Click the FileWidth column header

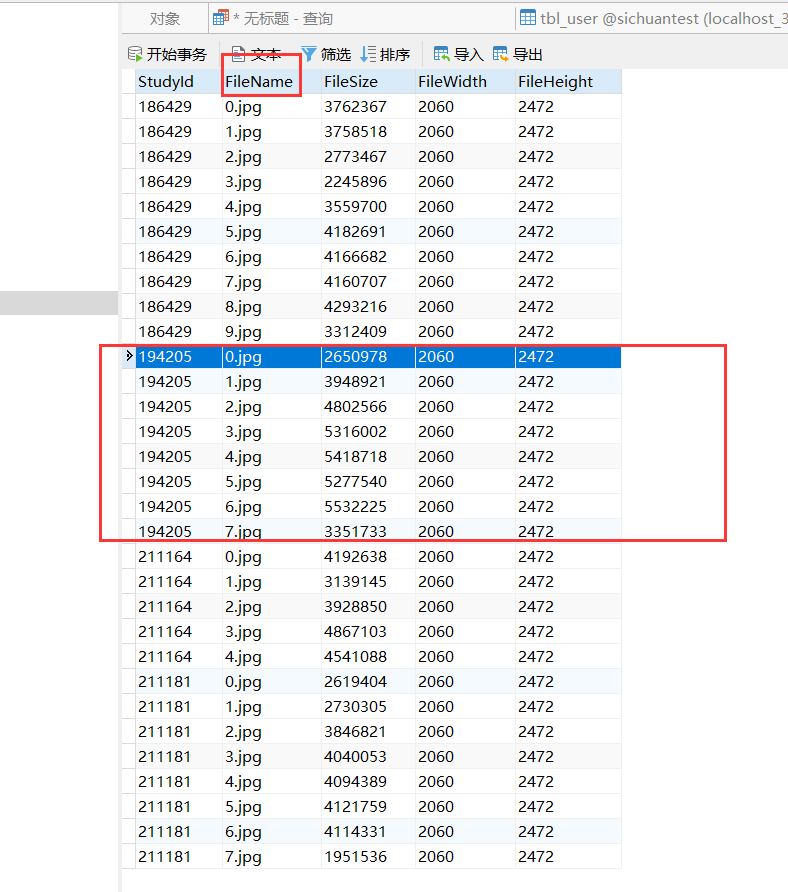pos(452,82)
